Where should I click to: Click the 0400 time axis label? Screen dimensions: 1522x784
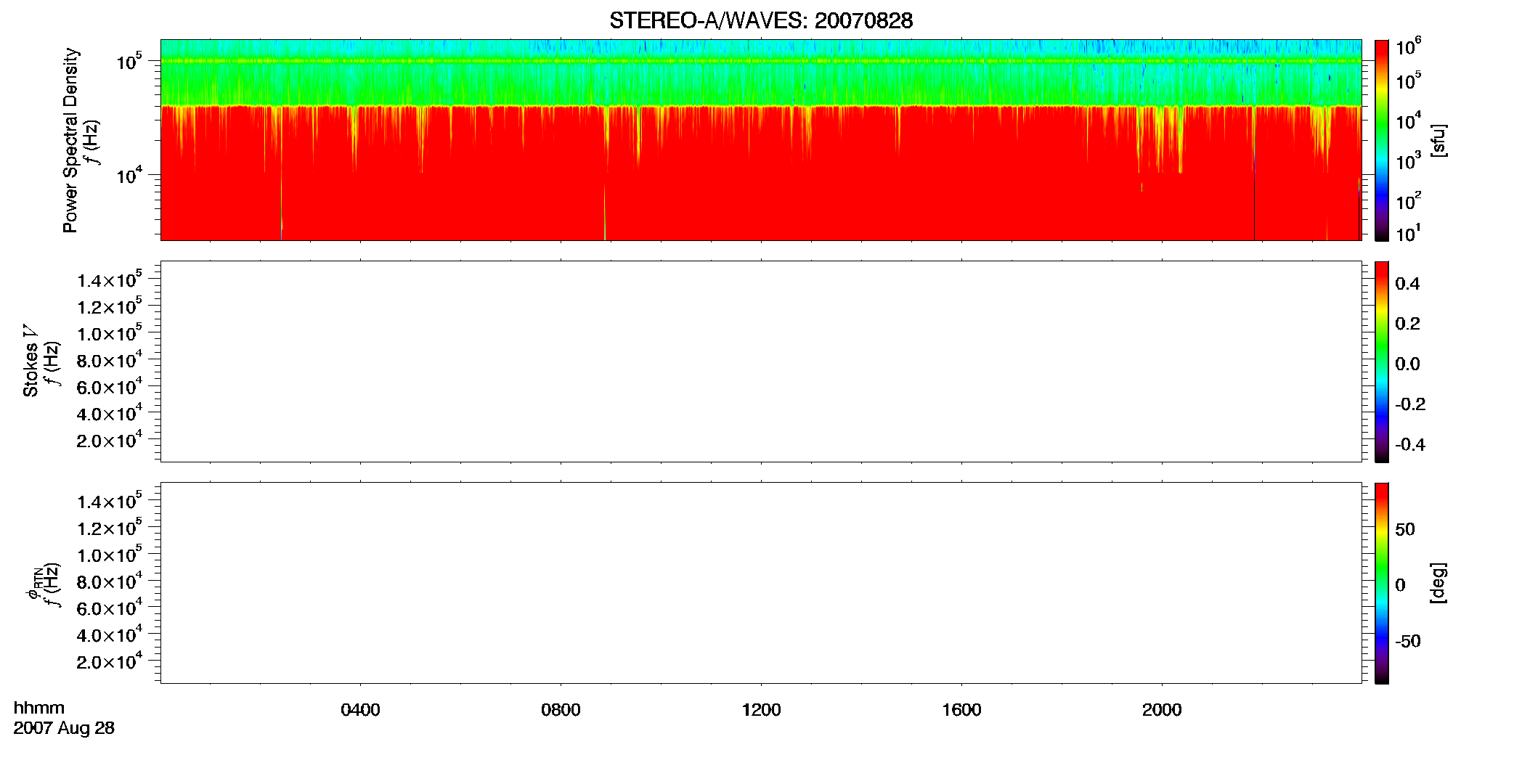pyautogui.click(x=360, y=710)
